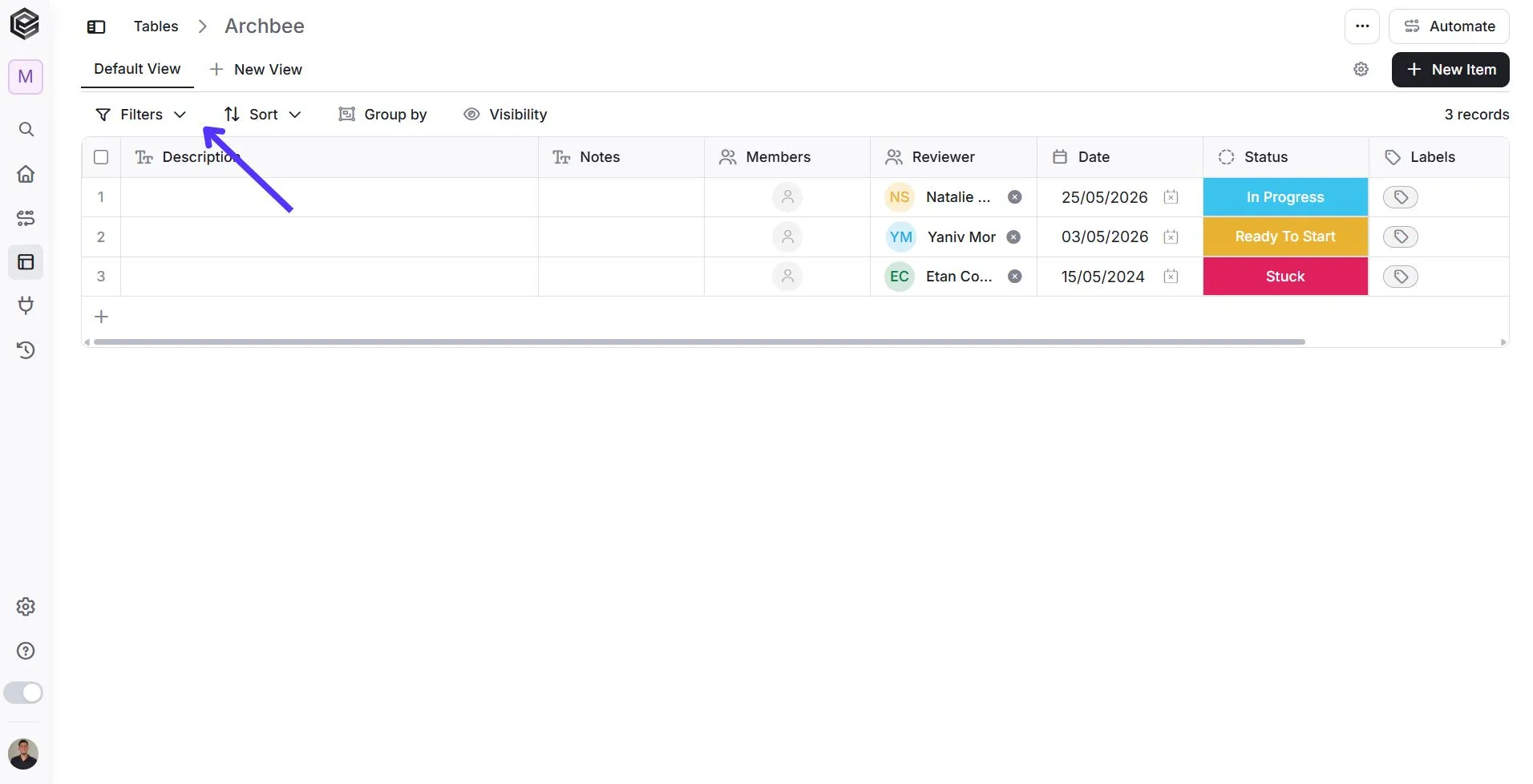
Task: Click the 3 records count
Action: click(x=1477, y=115)
